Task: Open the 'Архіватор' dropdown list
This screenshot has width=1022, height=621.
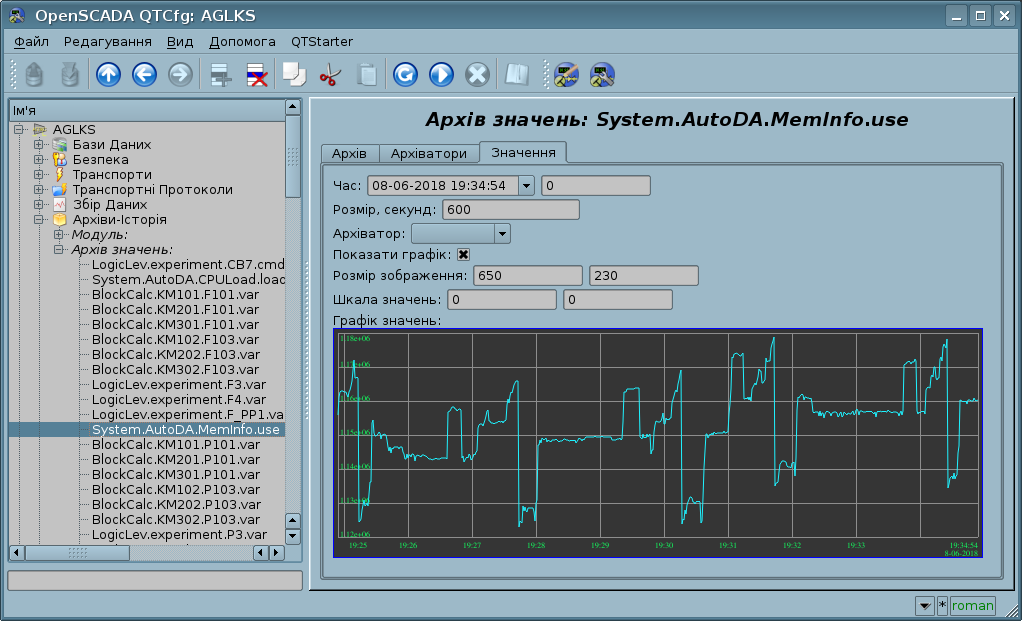Action: click(502, 233)
